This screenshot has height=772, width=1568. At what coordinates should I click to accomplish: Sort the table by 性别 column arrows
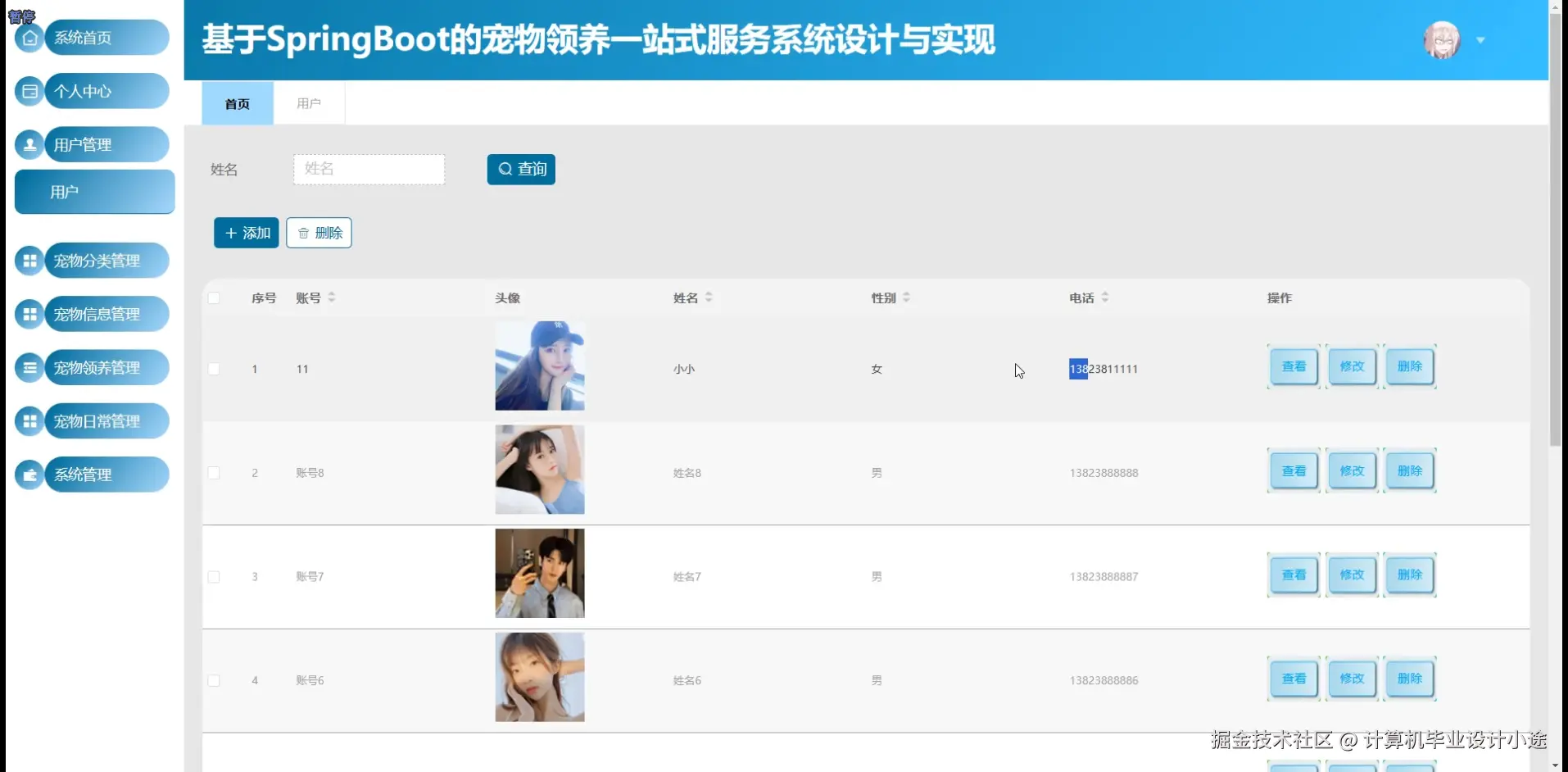906,297
